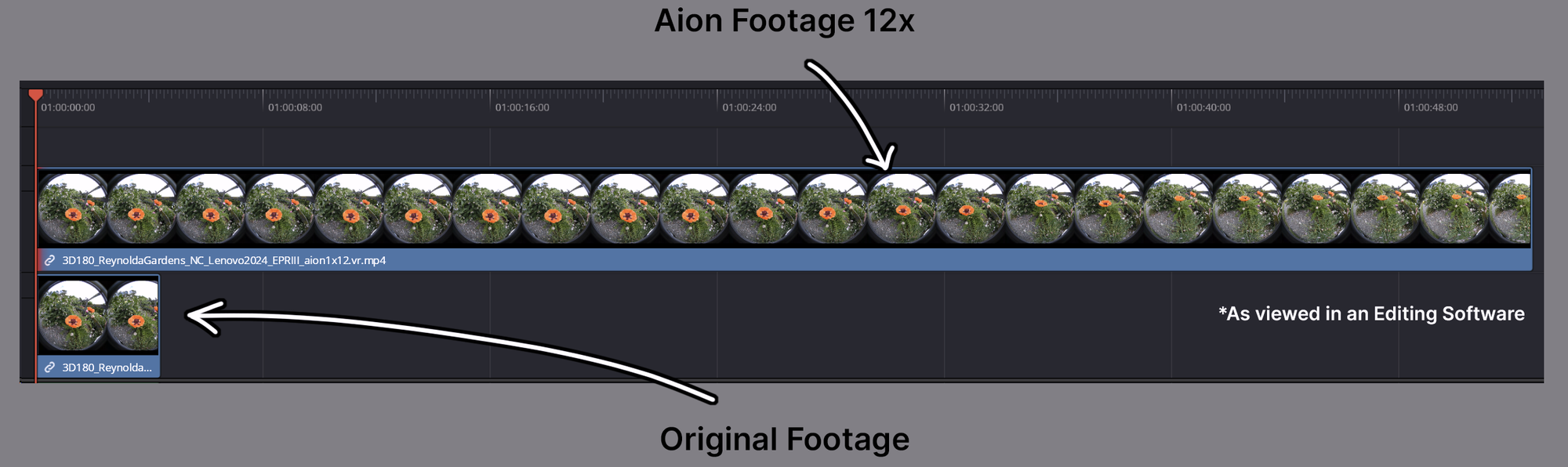Click the second thumbnail of the original footage clip
Screen dimensions: 1568x467
[133, 316]
